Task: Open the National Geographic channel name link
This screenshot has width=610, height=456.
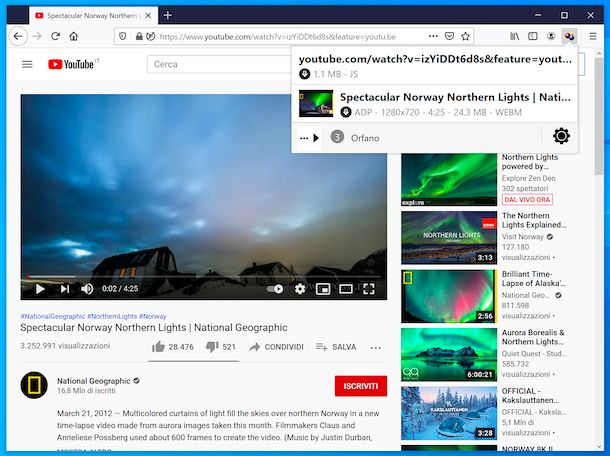Action: click(x=94, y=381)
